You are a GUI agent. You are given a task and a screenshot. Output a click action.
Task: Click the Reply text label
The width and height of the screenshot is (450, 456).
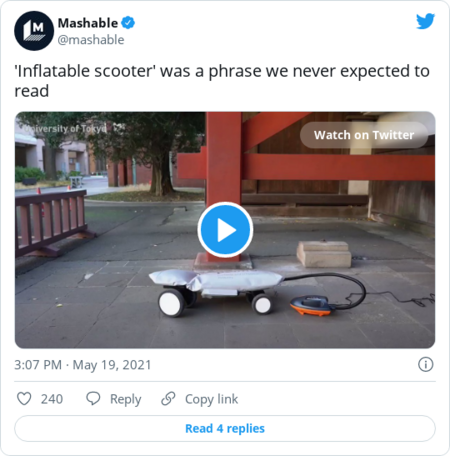[126, 399]
